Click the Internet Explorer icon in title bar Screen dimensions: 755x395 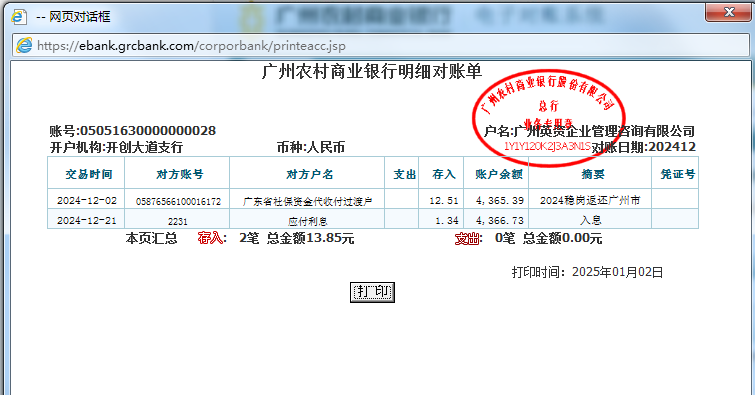click(x=19, y=17)
